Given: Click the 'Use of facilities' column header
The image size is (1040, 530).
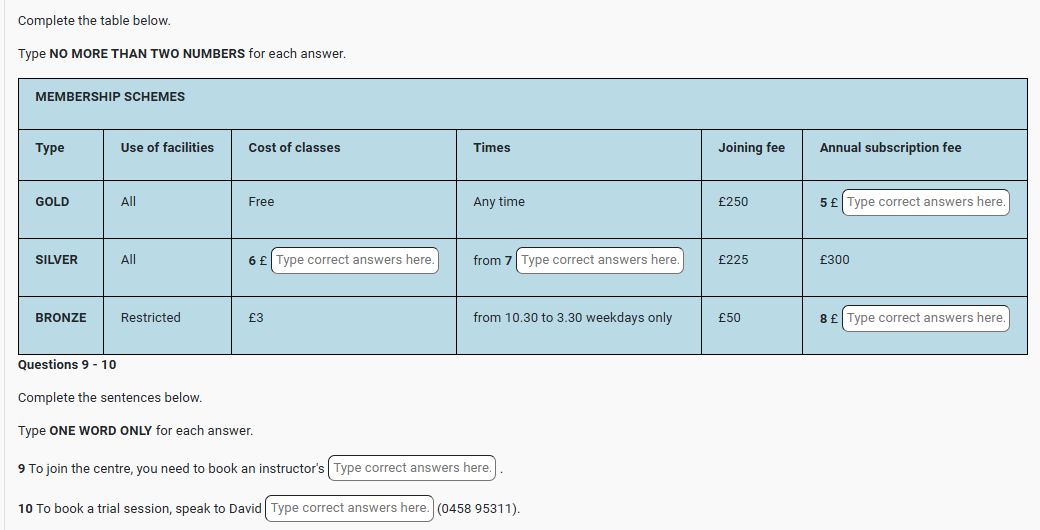Looking at the screenshot, I should (167, 148).
